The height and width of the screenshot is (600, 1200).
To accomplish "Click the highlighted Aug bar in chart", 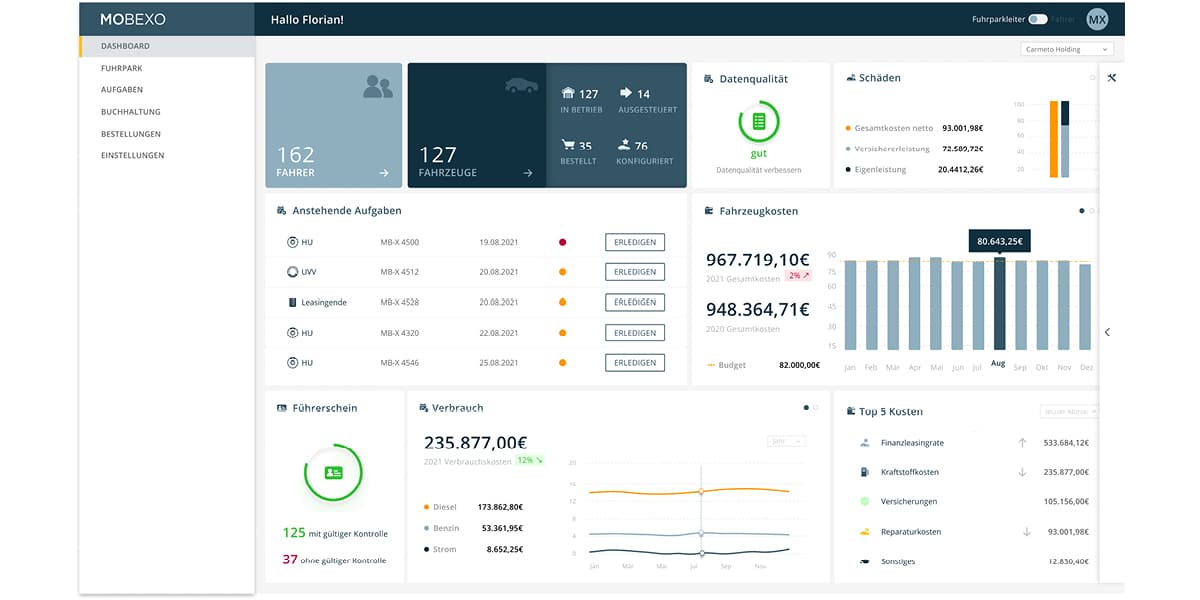I will point(998,304).
